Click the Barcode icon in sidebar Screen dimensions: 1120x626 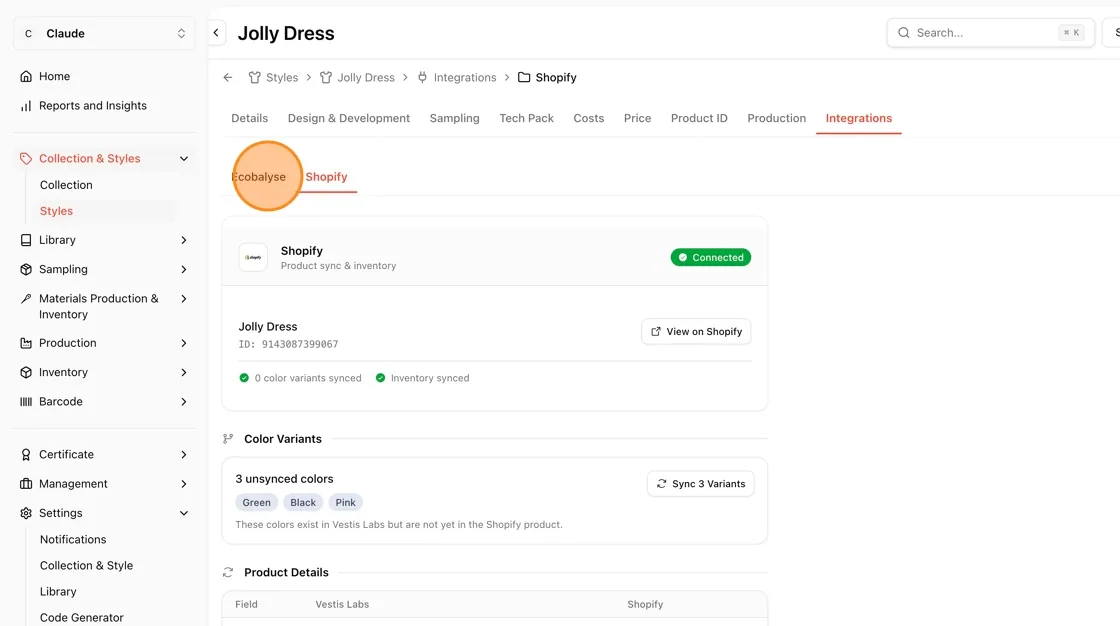[26, 402]
